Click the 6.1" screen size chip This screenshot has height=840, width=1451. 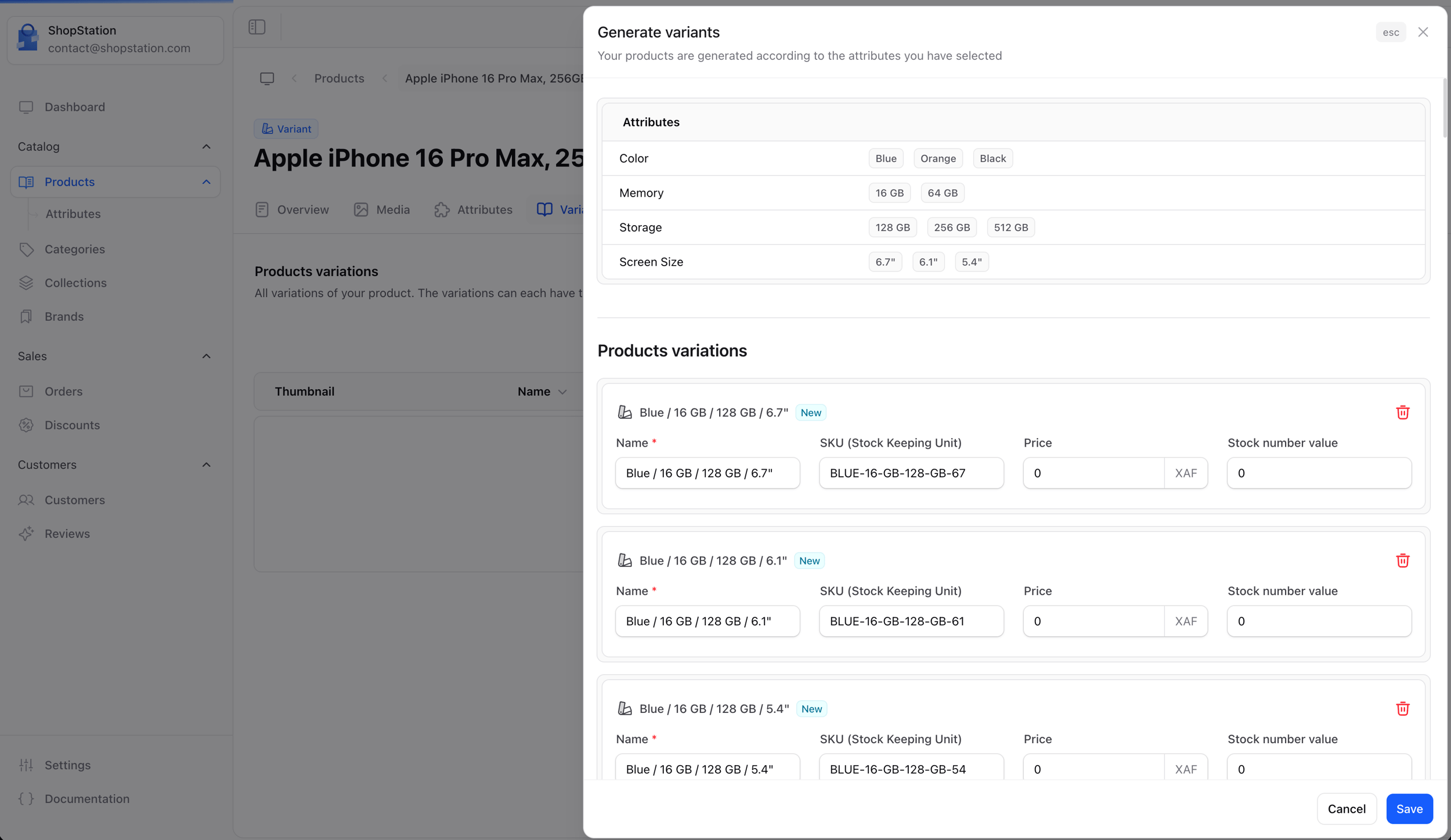tap(928, 262)
